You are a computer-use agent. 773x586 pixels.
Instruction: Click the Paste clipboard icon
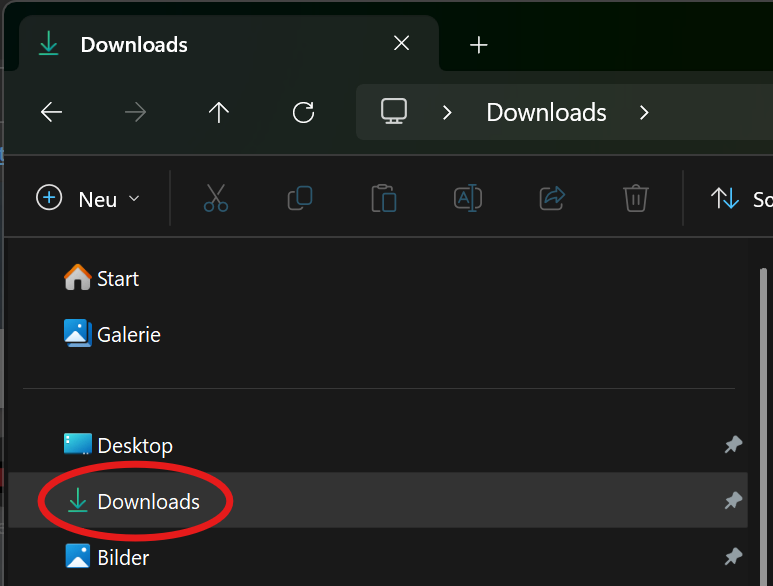[x=384, y=198]
